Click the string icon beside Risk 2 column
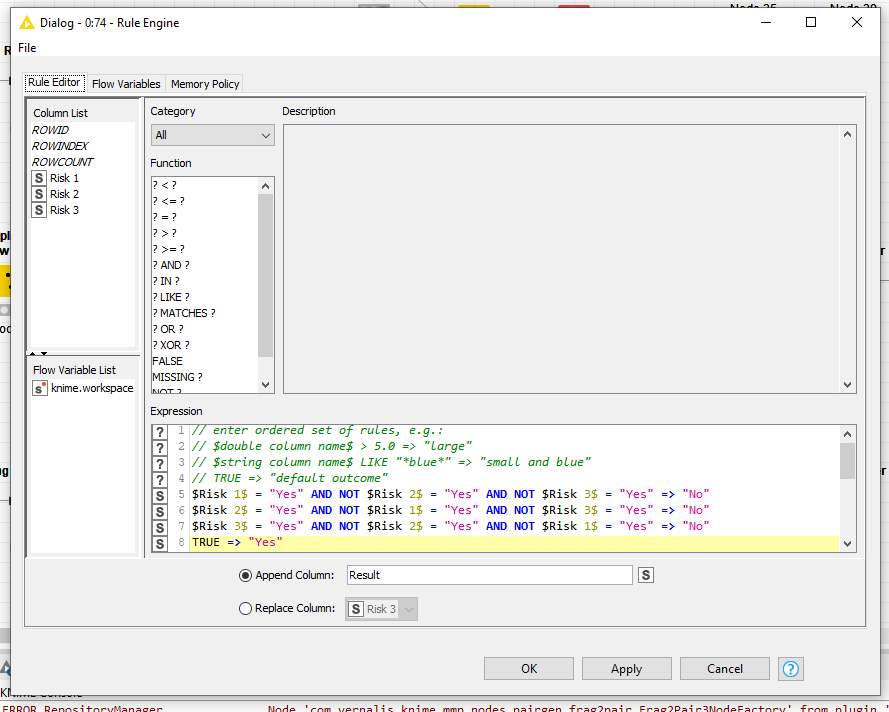The width and height of the screenshot is (889, 712). (39, 194)
